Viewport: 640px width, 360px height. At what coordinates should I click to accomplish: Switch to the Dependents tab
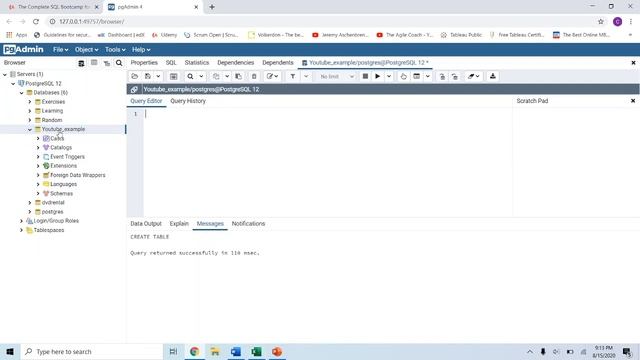point(278,62)
